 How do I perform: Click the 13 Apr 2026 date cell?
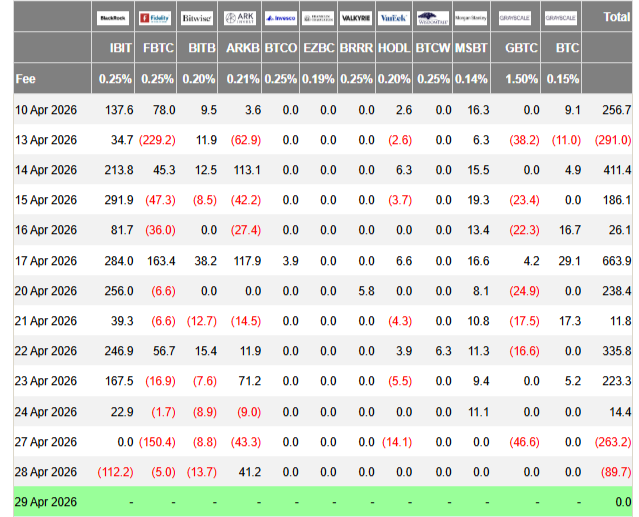coord(46,140)
